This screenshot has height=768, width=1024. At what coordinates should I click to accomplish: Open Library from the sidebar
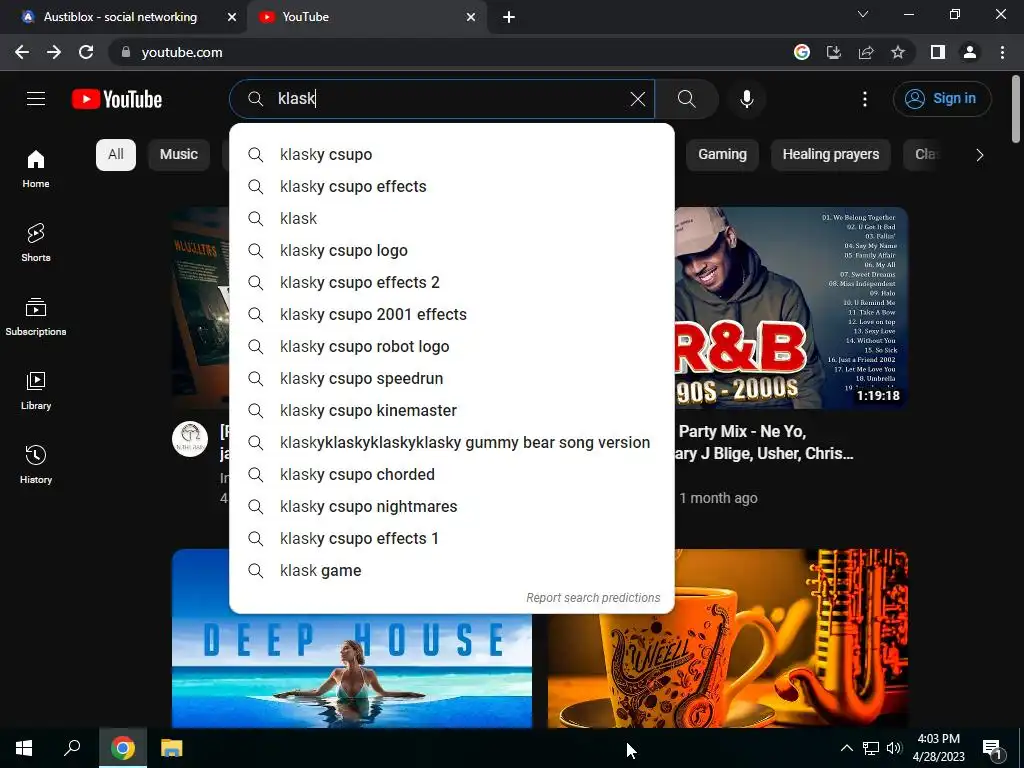pos(36,391)
